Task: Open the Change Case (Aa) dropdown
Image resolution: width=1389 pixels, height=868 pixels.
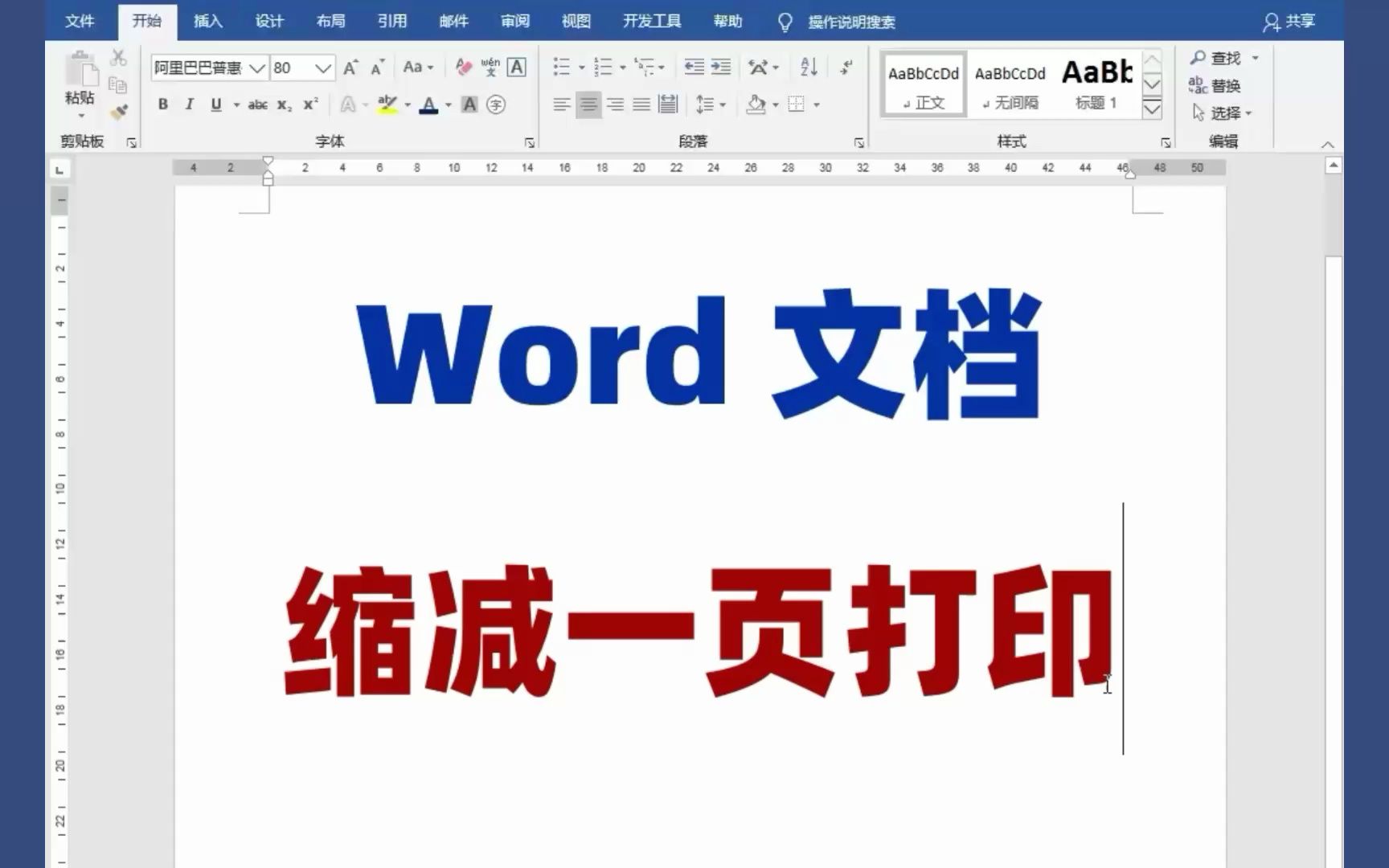Action: (x=418, y=67)
